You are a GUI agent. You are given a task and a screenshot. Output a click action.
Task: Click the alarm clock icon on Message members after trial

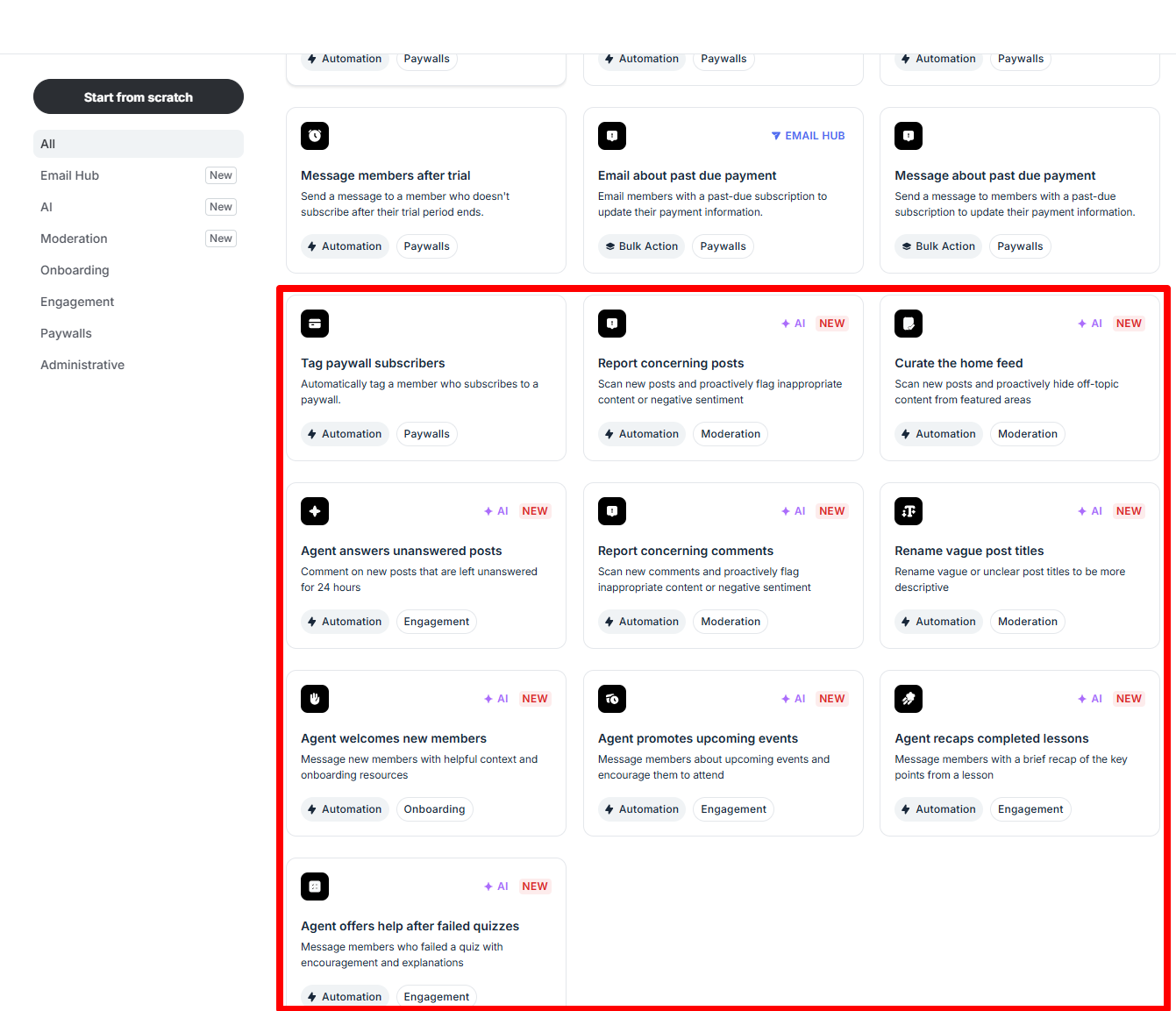(x=315, y=136)
